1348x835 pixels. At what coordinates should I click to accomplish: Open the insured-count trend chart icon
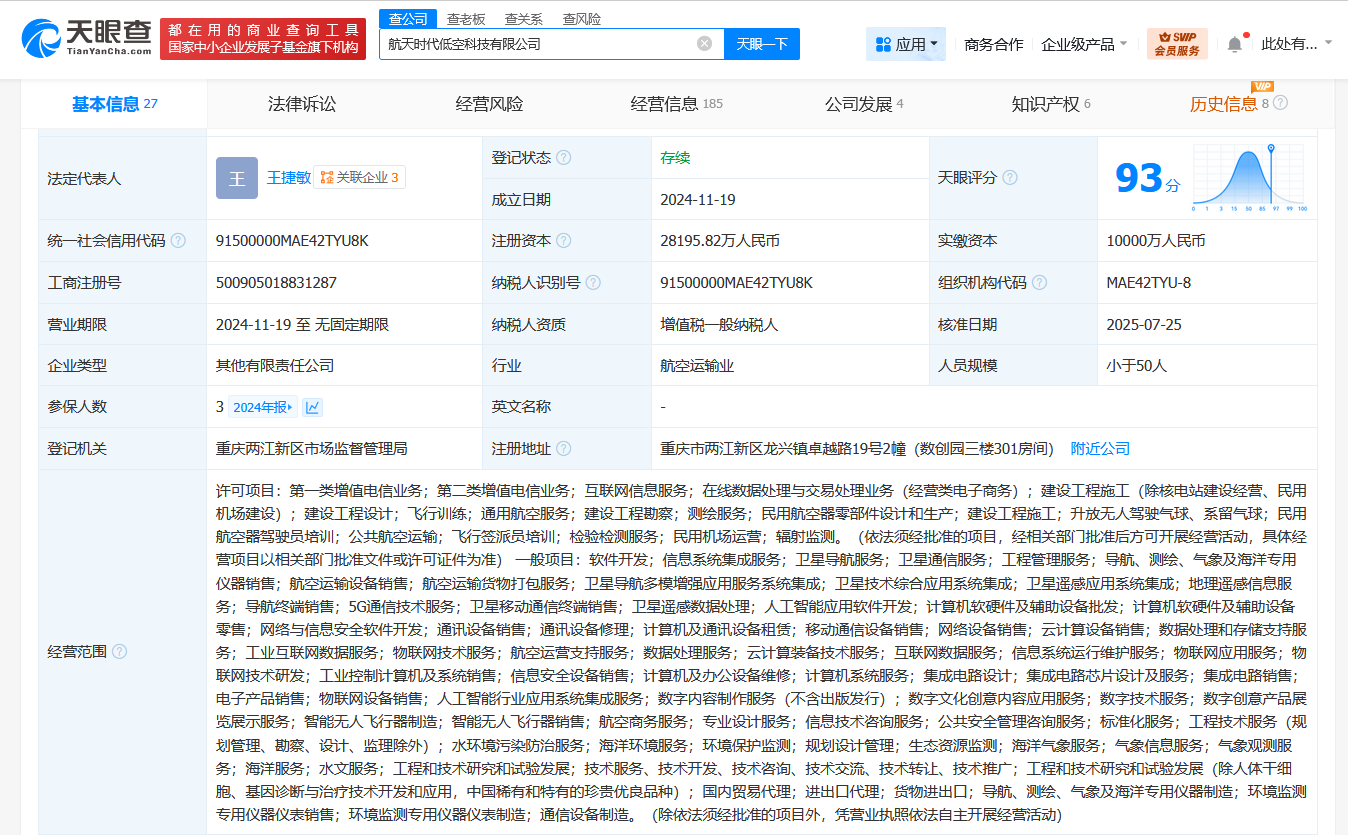[313, 407]
